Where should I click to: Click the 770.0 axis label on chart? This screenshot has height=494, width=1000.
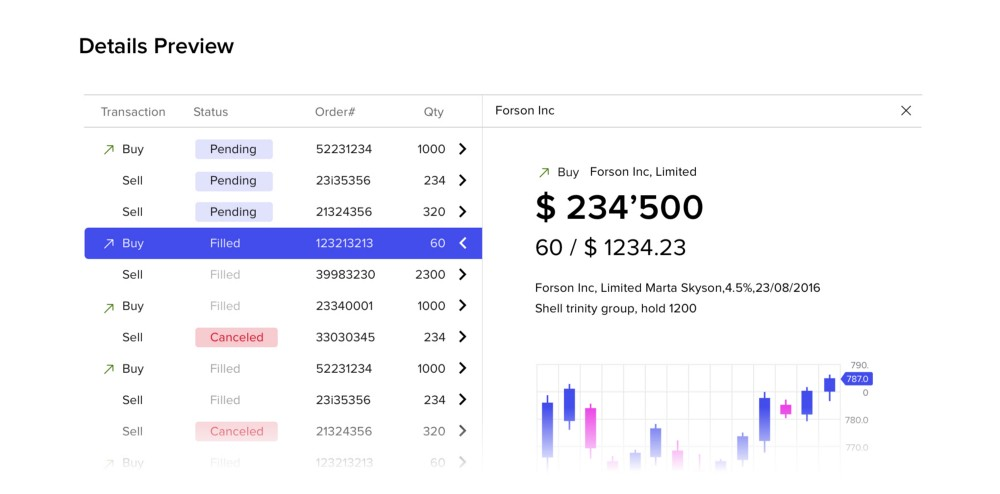856,447
